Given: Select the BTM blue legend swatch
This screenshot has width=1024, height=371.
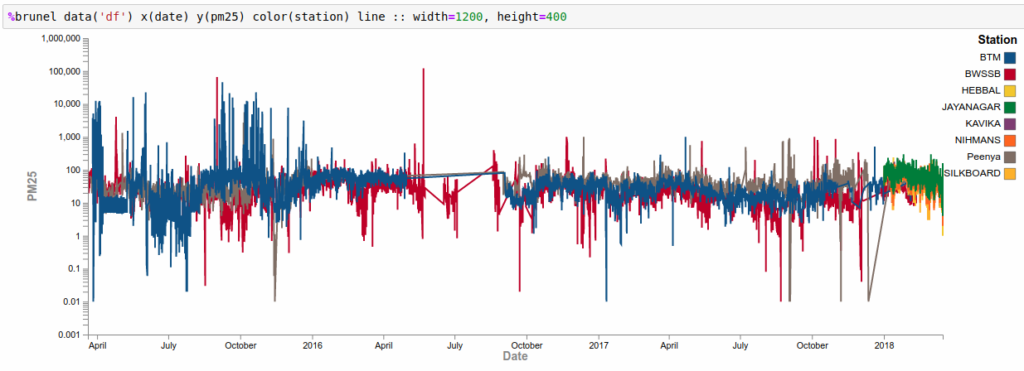Looking at the screenshot, I should coord(1010,57).
